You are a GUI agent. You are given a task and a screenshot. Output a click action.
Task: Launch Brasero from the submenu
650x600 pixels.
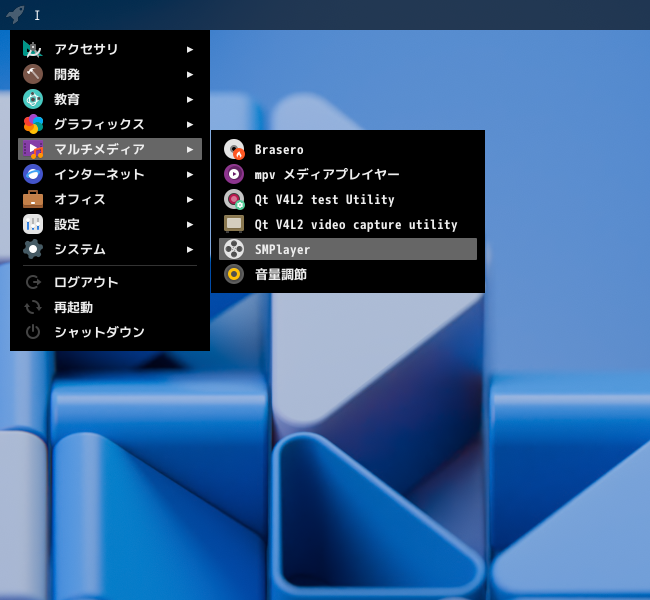(348, 149)
